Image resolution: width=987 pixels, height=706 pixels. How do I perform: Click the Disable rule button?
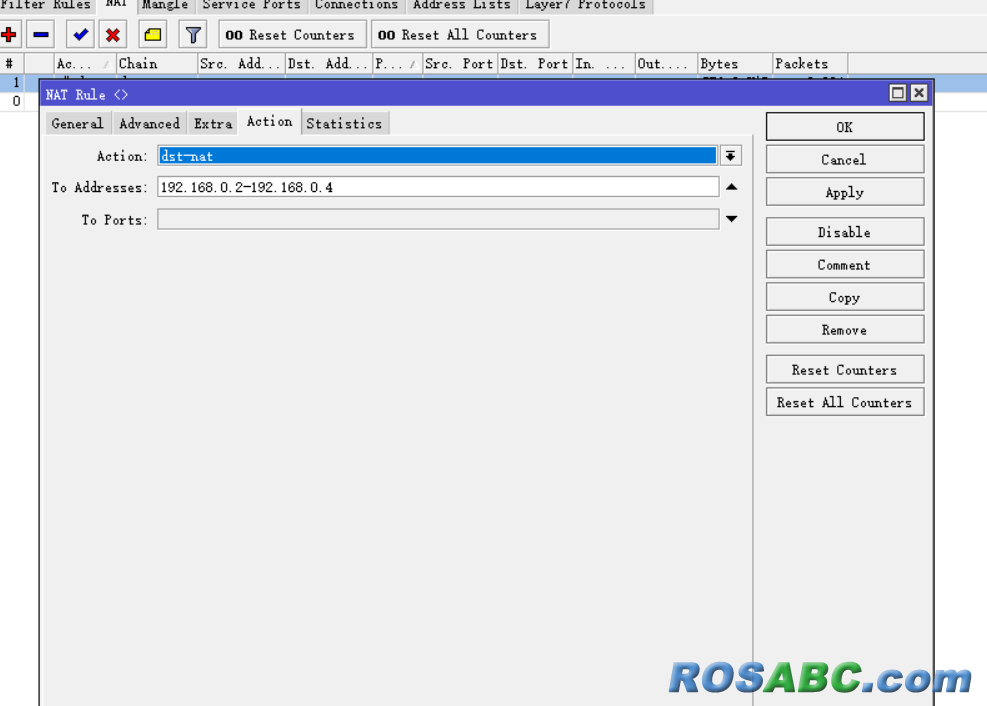(844, 232)
